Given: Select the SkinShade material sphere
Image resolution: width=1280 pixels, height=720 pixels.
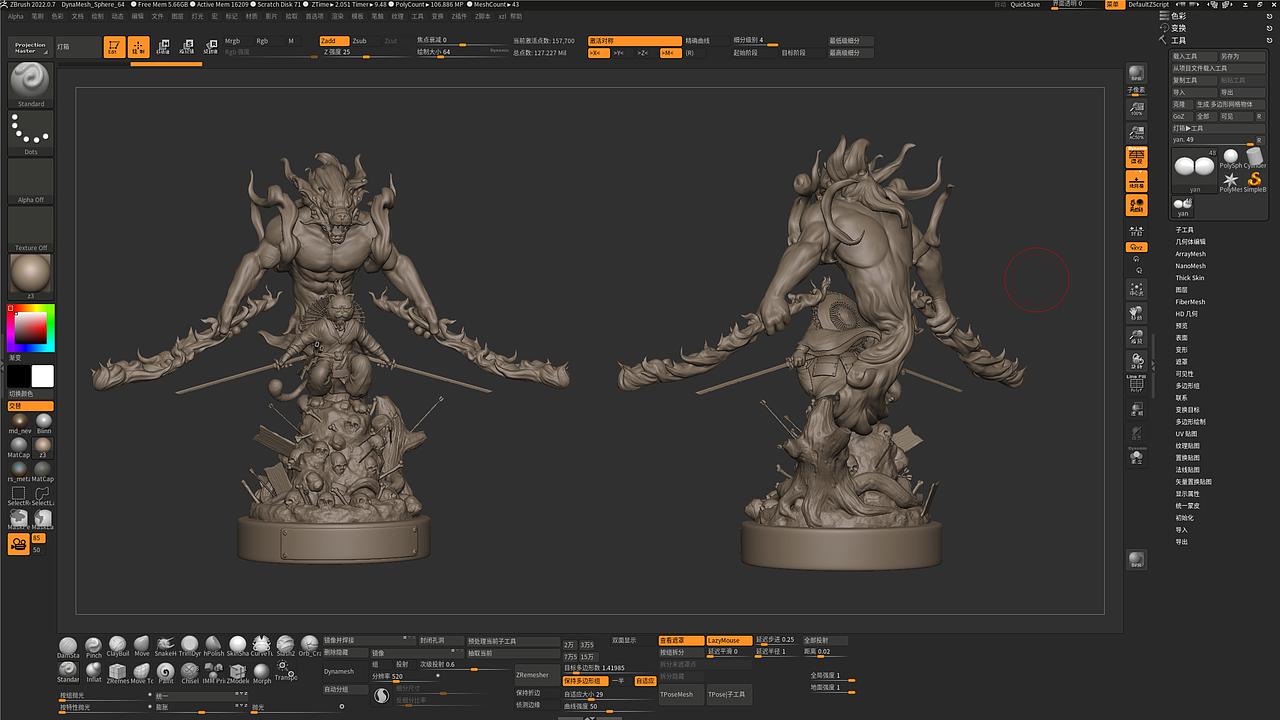Looking at the screenshot, I should (238, 648).
